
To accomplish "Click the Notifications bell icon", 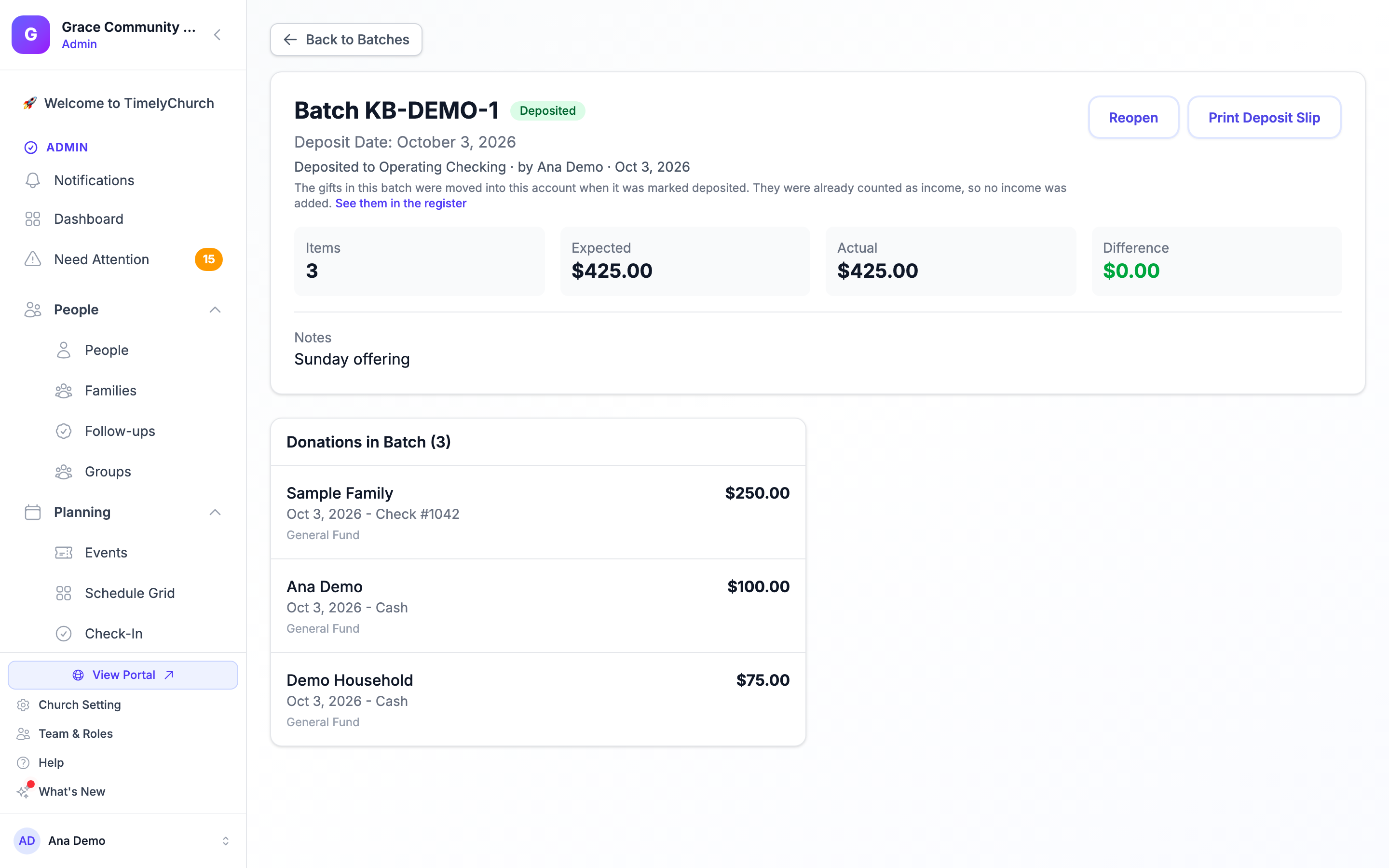I will [33, 180].
